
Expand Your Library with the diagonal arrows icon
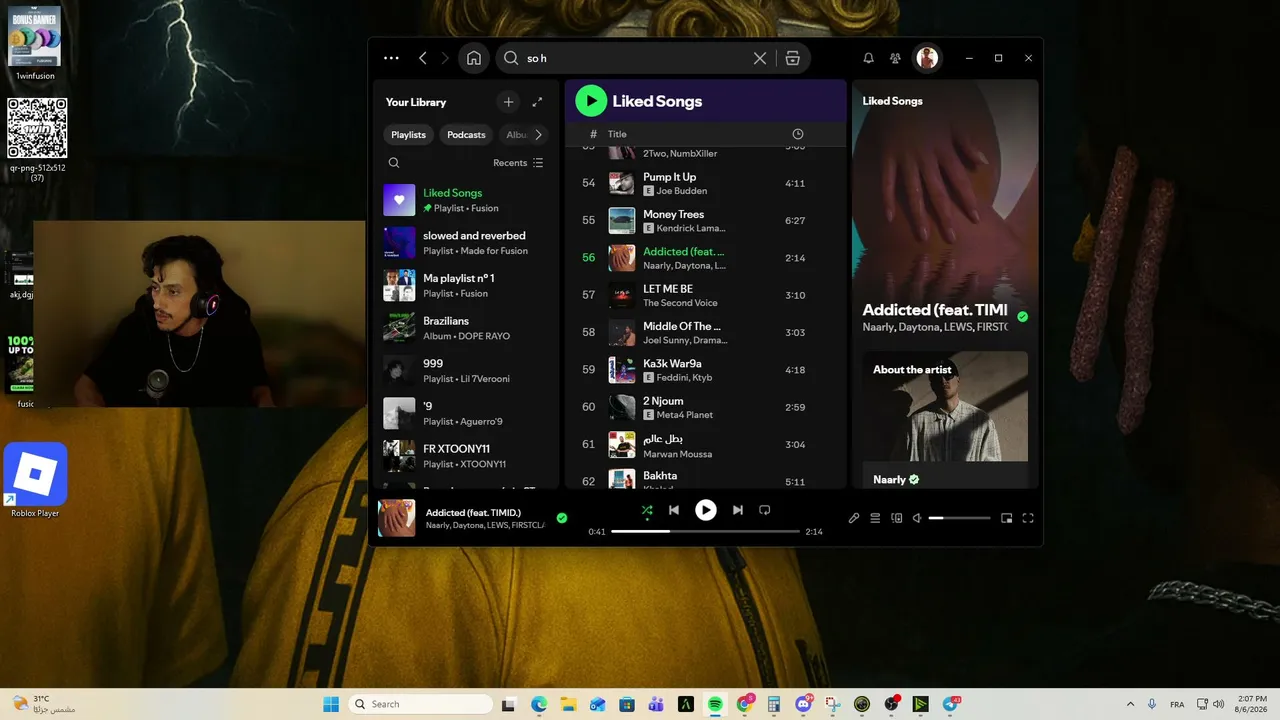(x=537, y=102)
